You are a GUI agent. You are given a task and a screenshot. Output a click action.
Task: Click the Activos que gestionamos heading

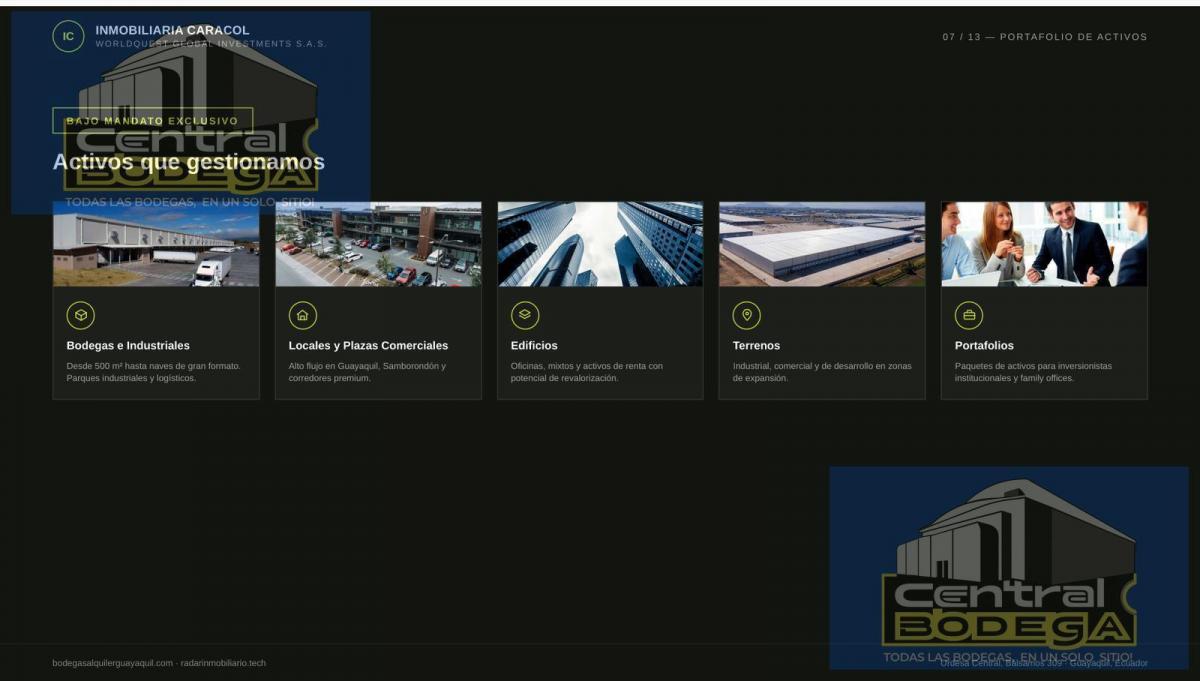point(188,162)
